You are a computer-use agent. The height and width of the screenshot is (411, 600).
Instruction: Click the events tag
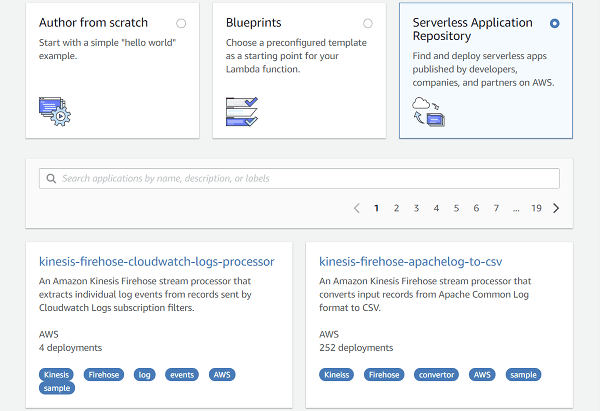click(182, 375)
